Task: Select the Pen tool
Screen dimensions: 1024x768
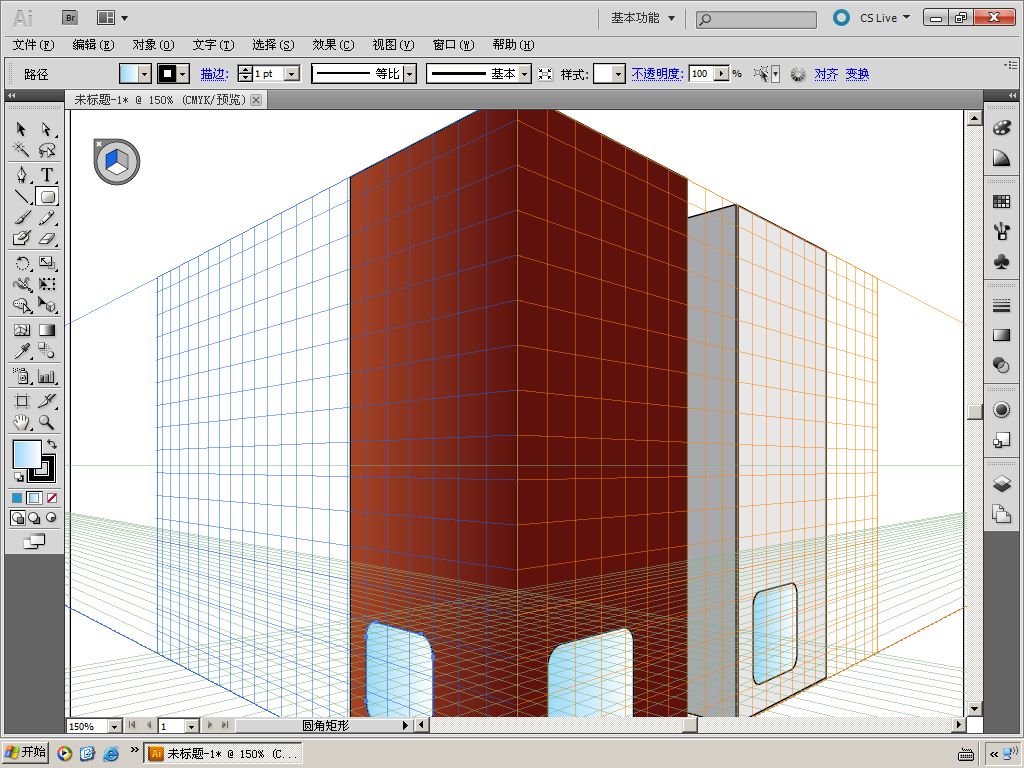Action: [x=21, y=175]
